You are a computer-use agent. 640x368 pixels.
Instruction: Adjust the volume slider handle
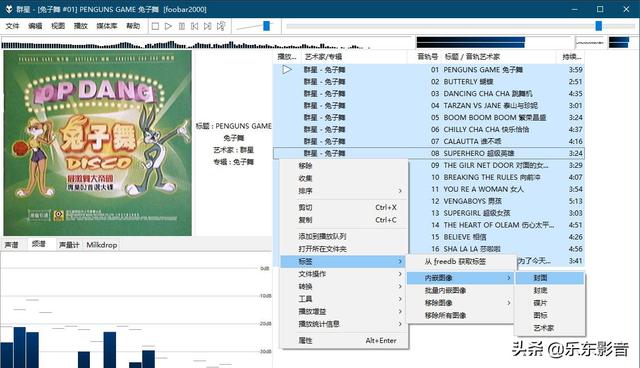coord(266,26)
